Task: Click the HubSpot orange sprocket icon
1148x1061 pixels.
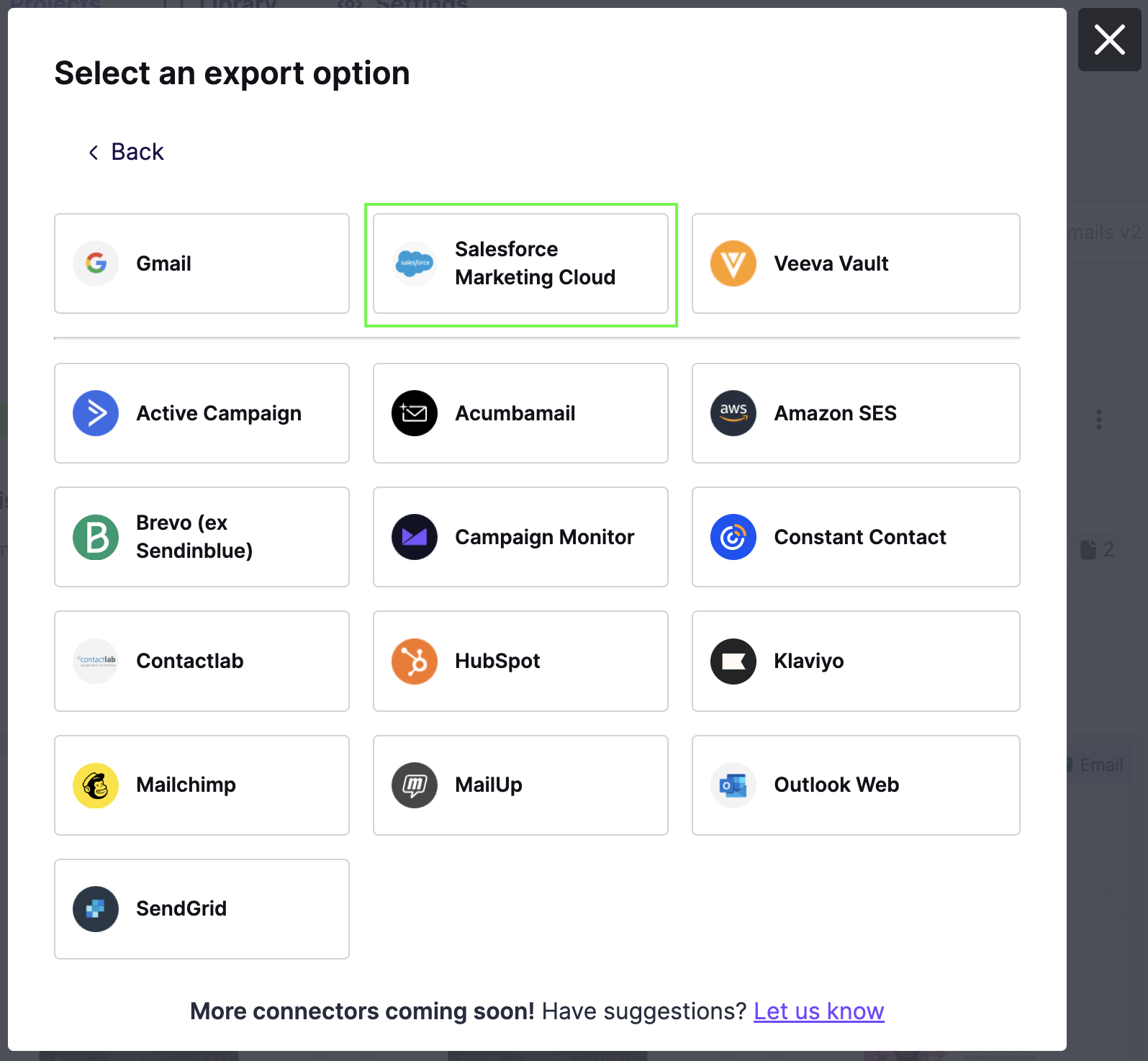Action: tap(415, 661)
